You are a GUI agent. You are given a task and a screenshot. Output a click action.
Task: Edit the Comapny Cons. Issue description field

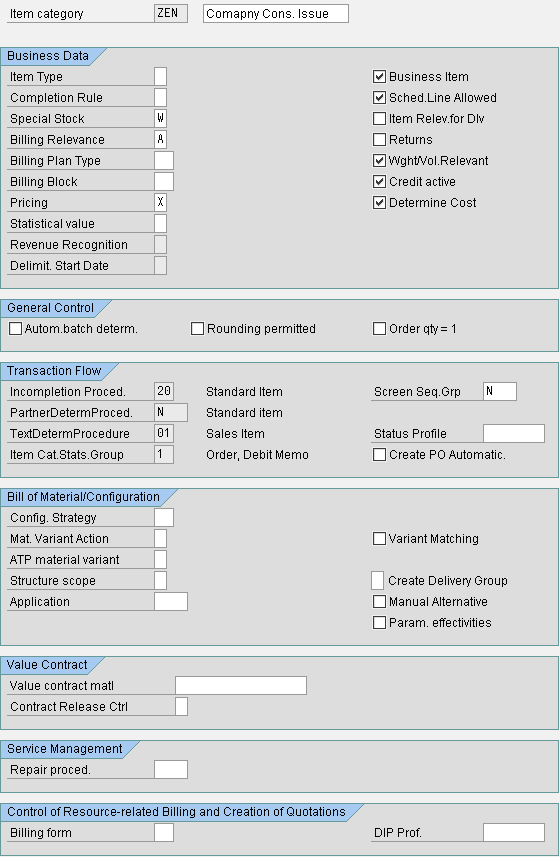[x=276, y=14]
